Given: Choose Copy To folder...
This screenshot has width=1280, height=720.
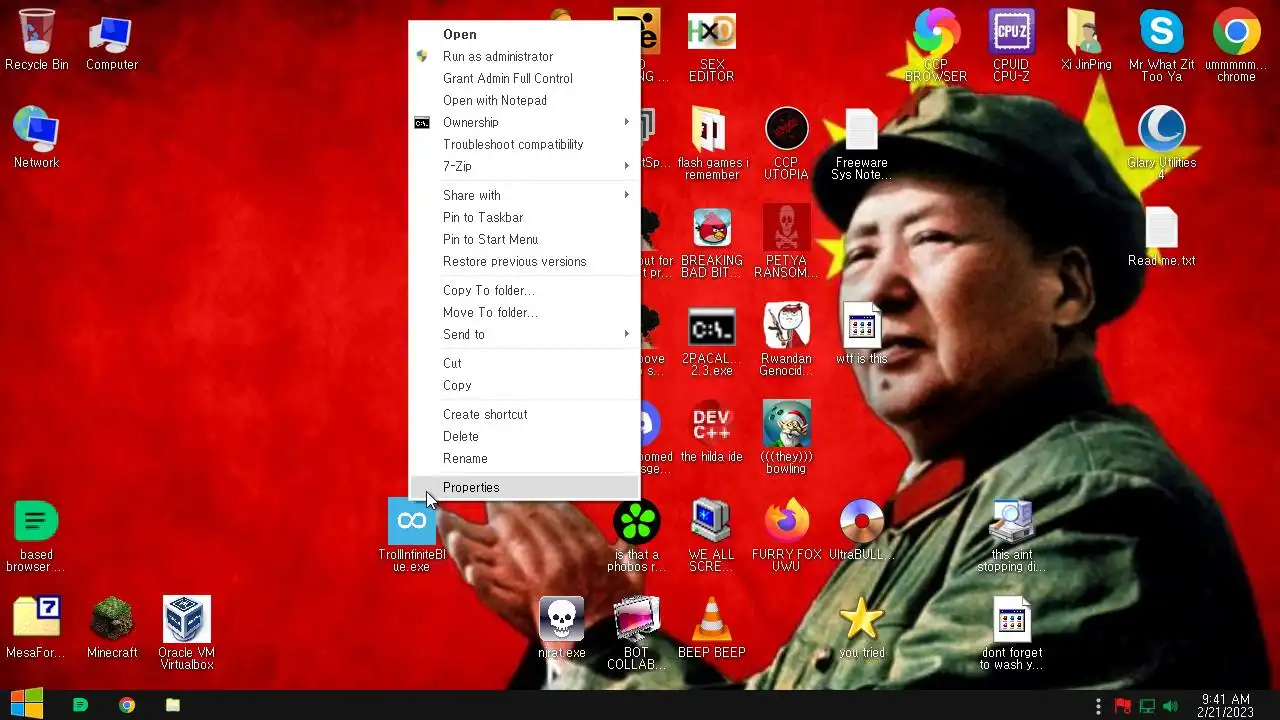Looking at the screenshot, I should click(x=524, y=290).
